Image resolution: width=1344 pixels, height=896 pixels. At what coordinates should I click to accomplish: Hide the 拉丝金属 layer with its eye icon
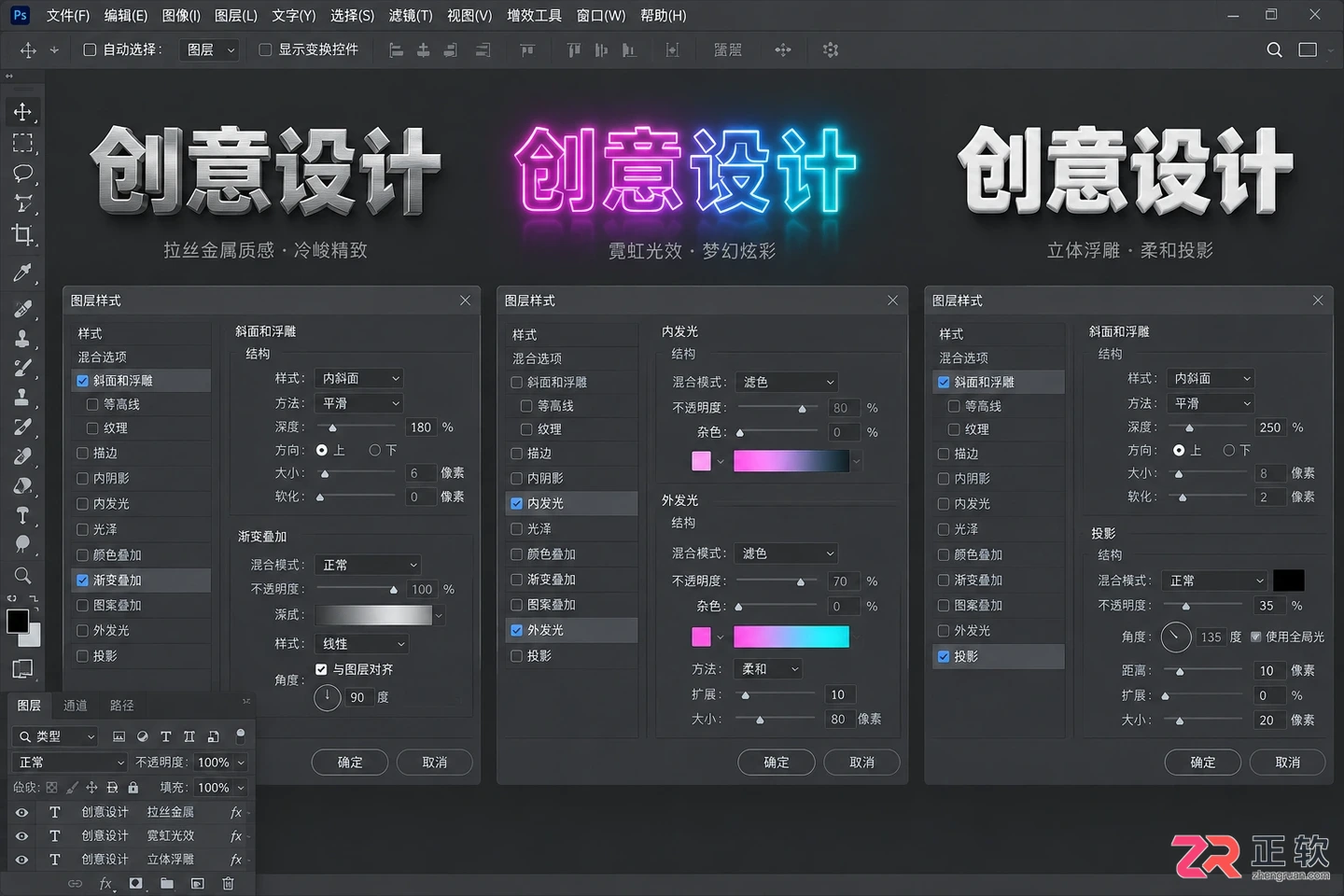pos(21,813)
